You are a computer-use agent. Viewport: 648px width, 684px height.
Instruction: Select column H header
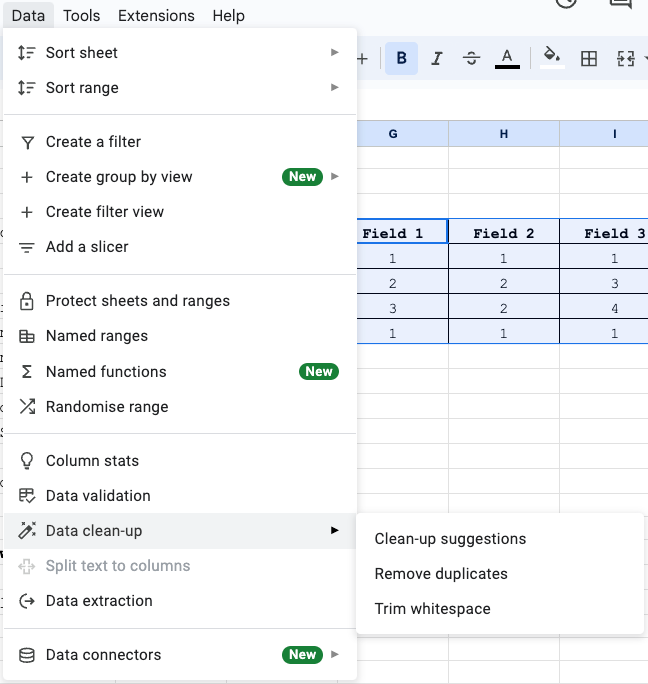[504, 134]
